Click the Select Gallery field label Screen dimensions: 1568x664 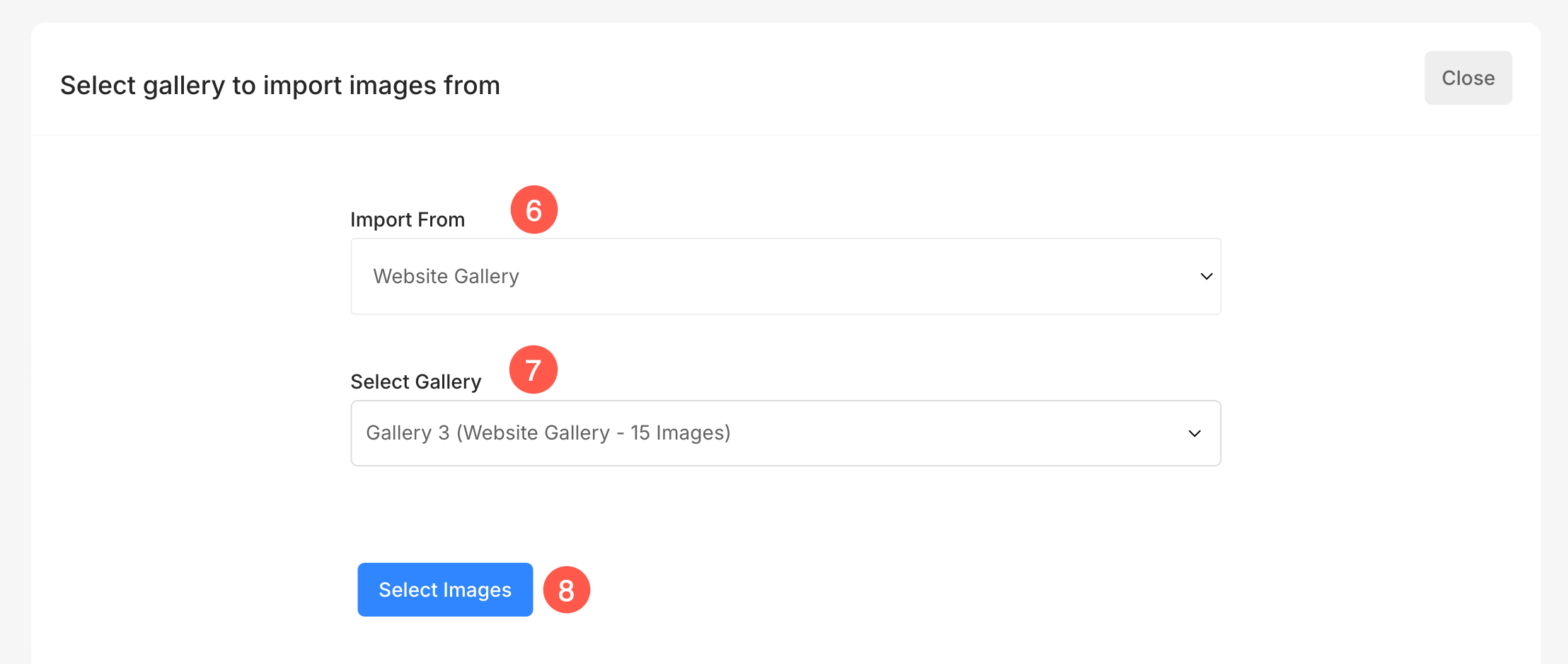click(416, 382)
